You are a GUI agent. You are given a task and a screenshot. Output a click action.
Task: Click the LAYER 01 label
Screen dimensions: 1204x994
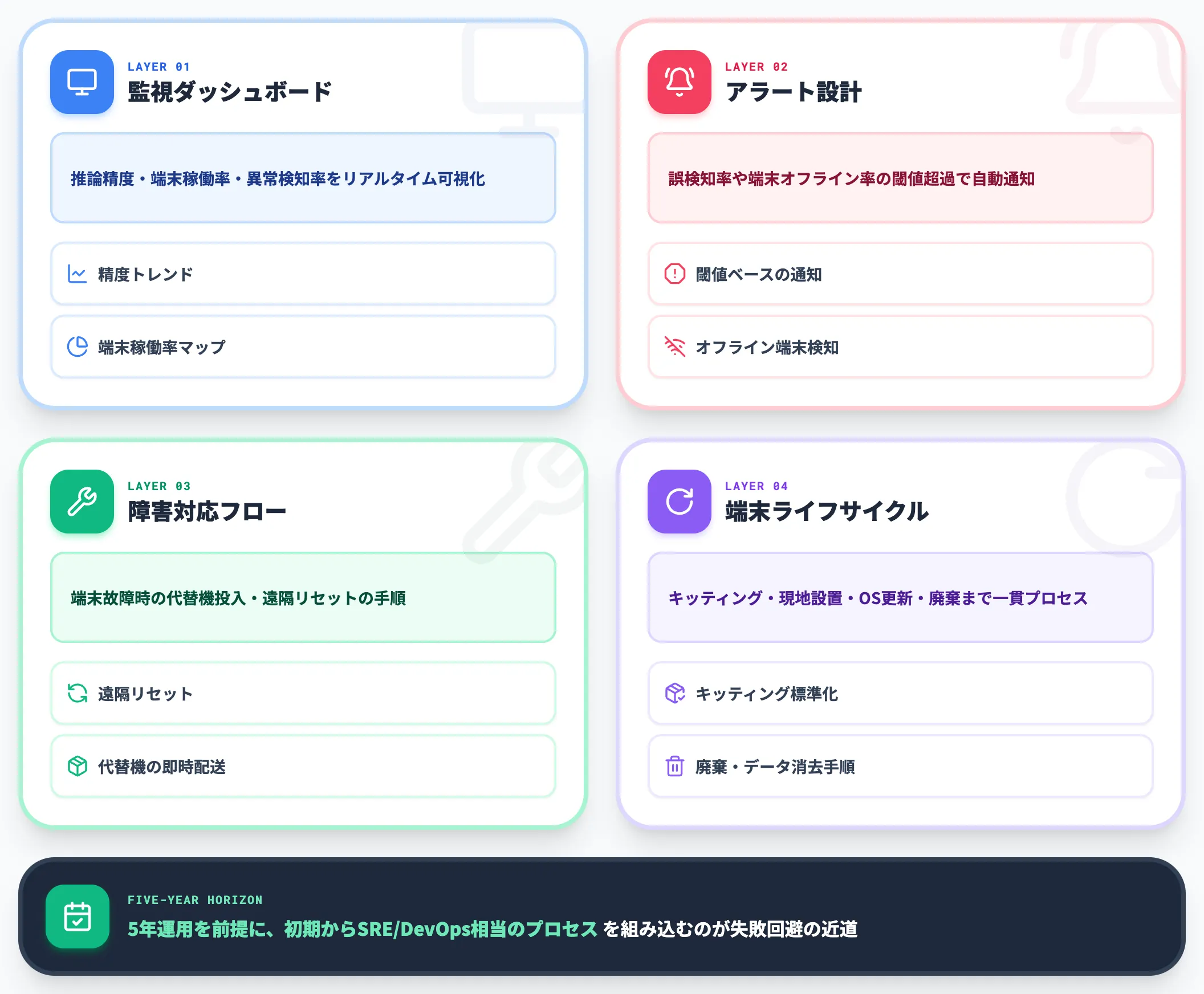(158, 67)
